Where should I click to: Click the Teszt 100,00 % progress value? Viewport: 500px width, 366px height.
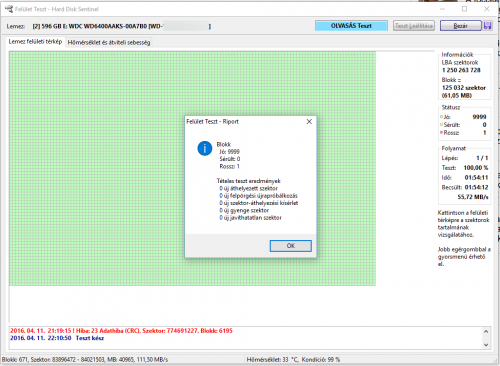point(476,168)
